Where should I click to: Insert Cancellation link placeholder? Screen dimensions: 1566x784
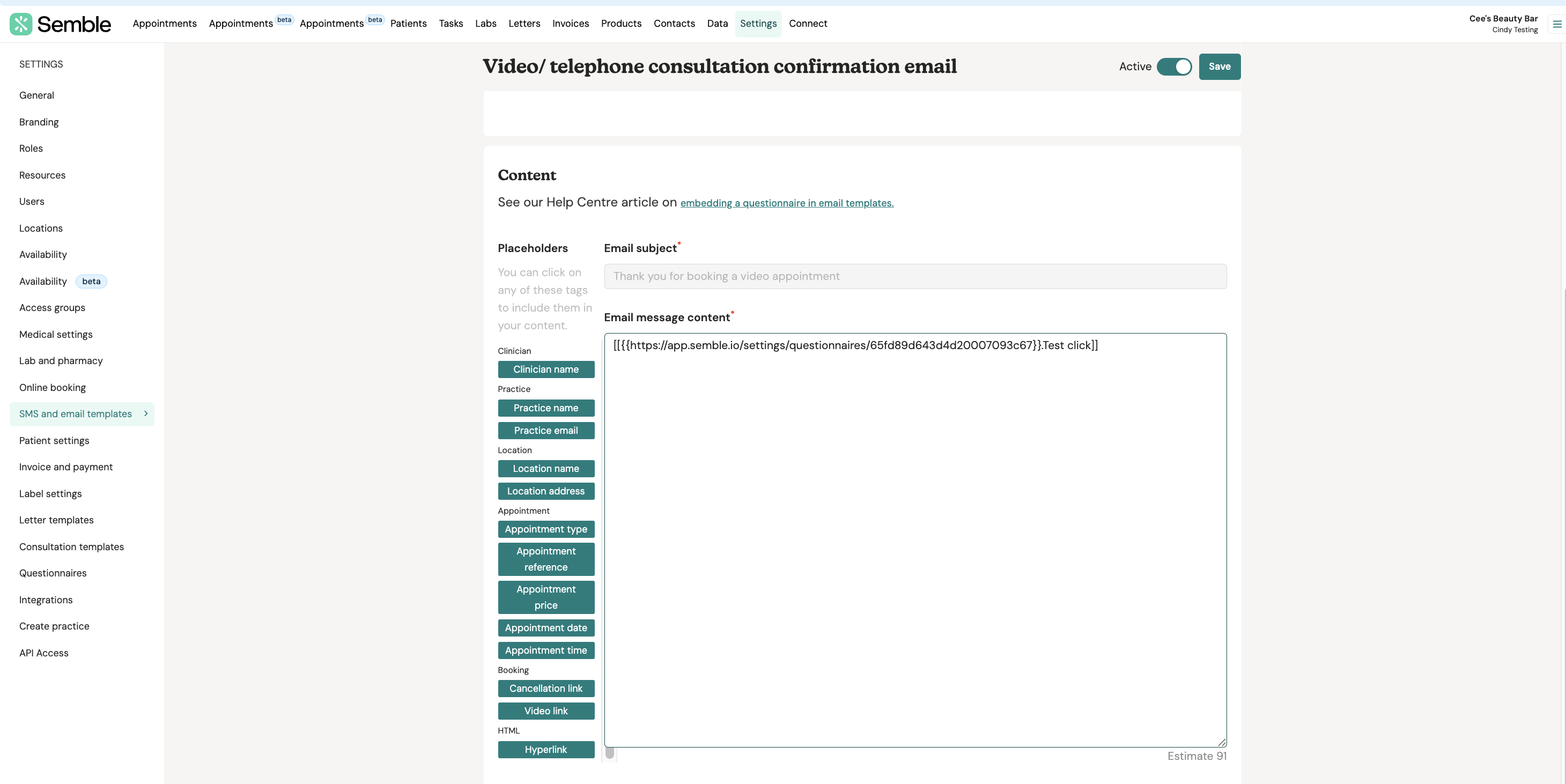point(546,689)
